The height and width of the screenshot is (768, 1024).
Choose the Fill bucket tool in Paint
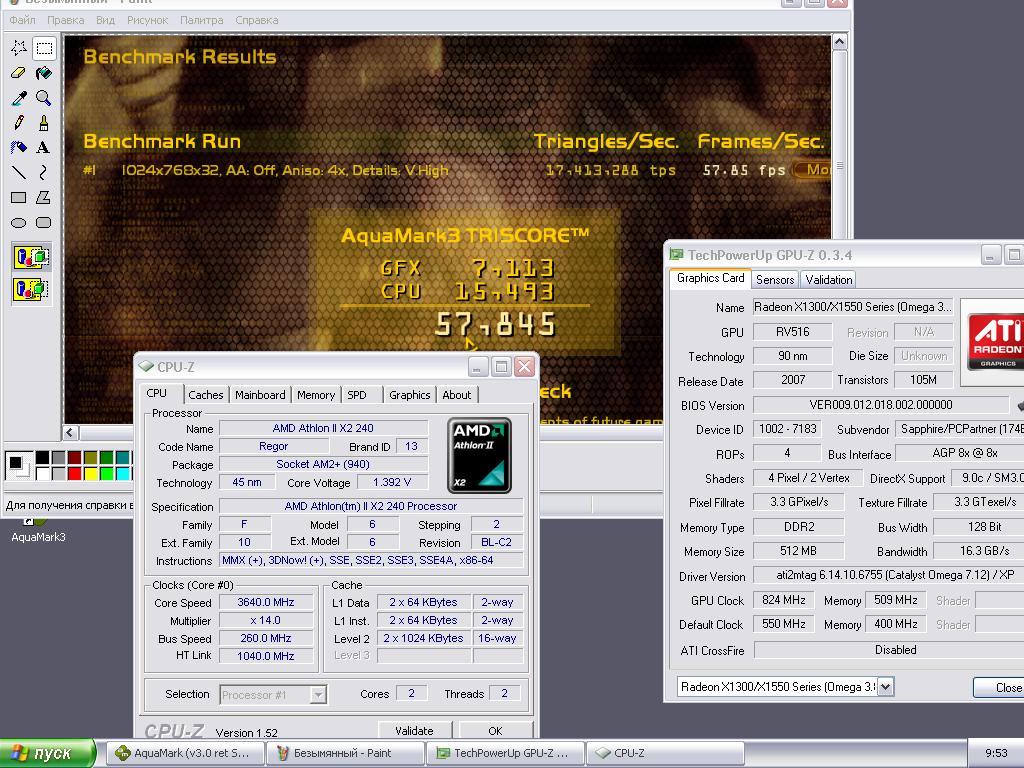[x=44, y=72]
